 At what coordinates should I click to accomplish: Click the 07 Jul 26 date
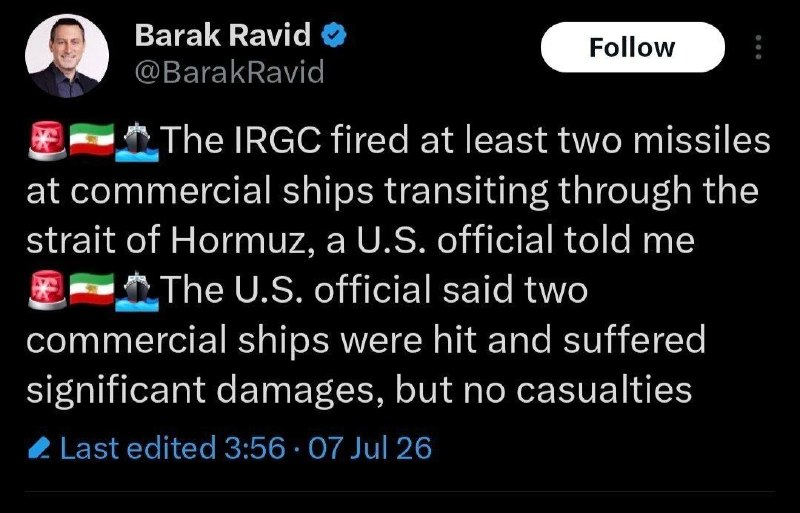(x=370, y=448)
